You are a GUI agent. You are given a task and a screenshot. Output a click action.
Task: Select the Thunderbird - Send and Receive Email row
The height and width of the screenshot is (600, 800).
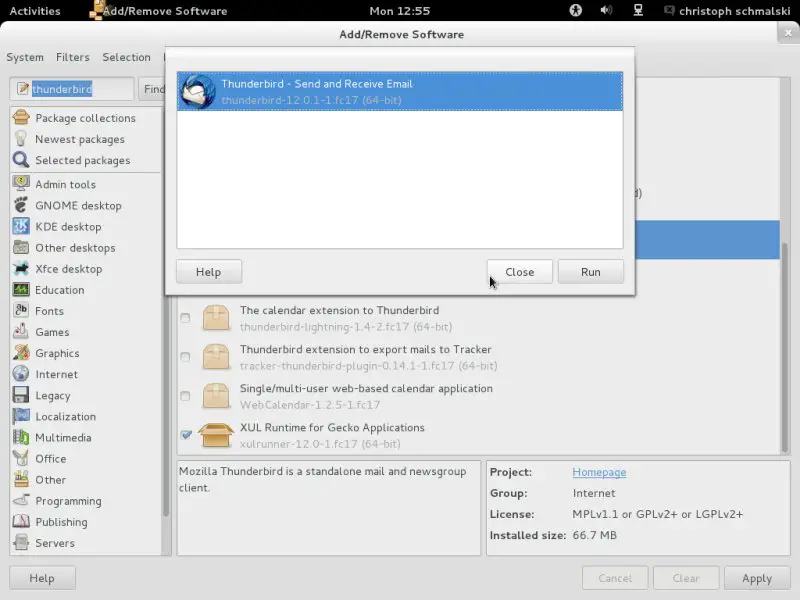point(400,91)
